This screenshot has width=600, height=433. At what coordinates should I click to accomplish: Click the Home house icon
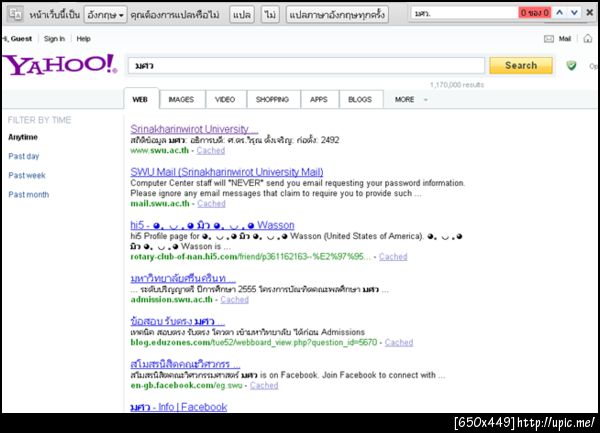click(x=588, y=38)
